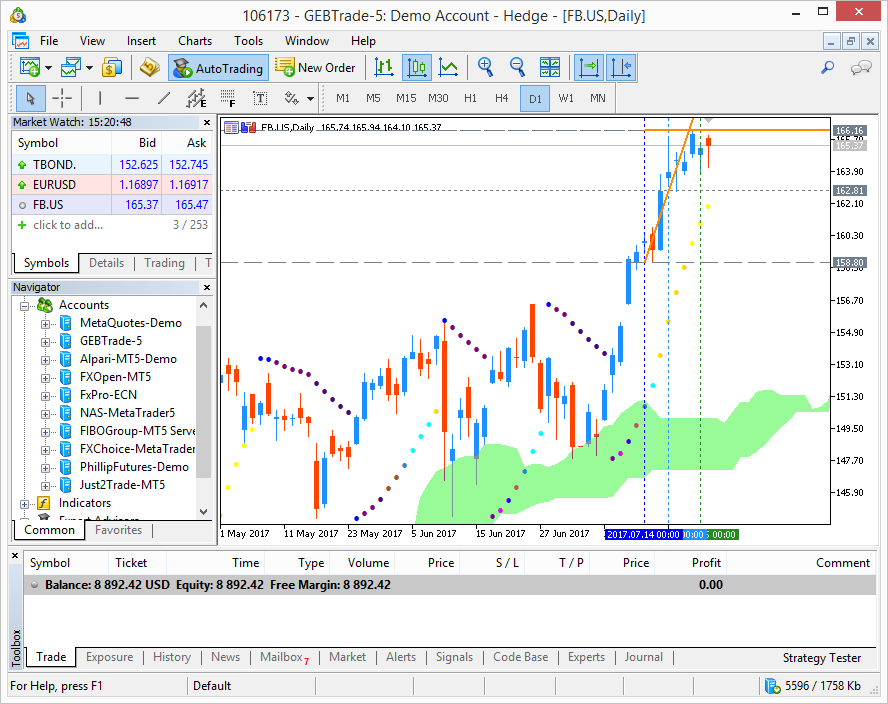This screenshot has height=704, width=888.
Task: Collapse the Accounts tree node
Action: point(24,306)
